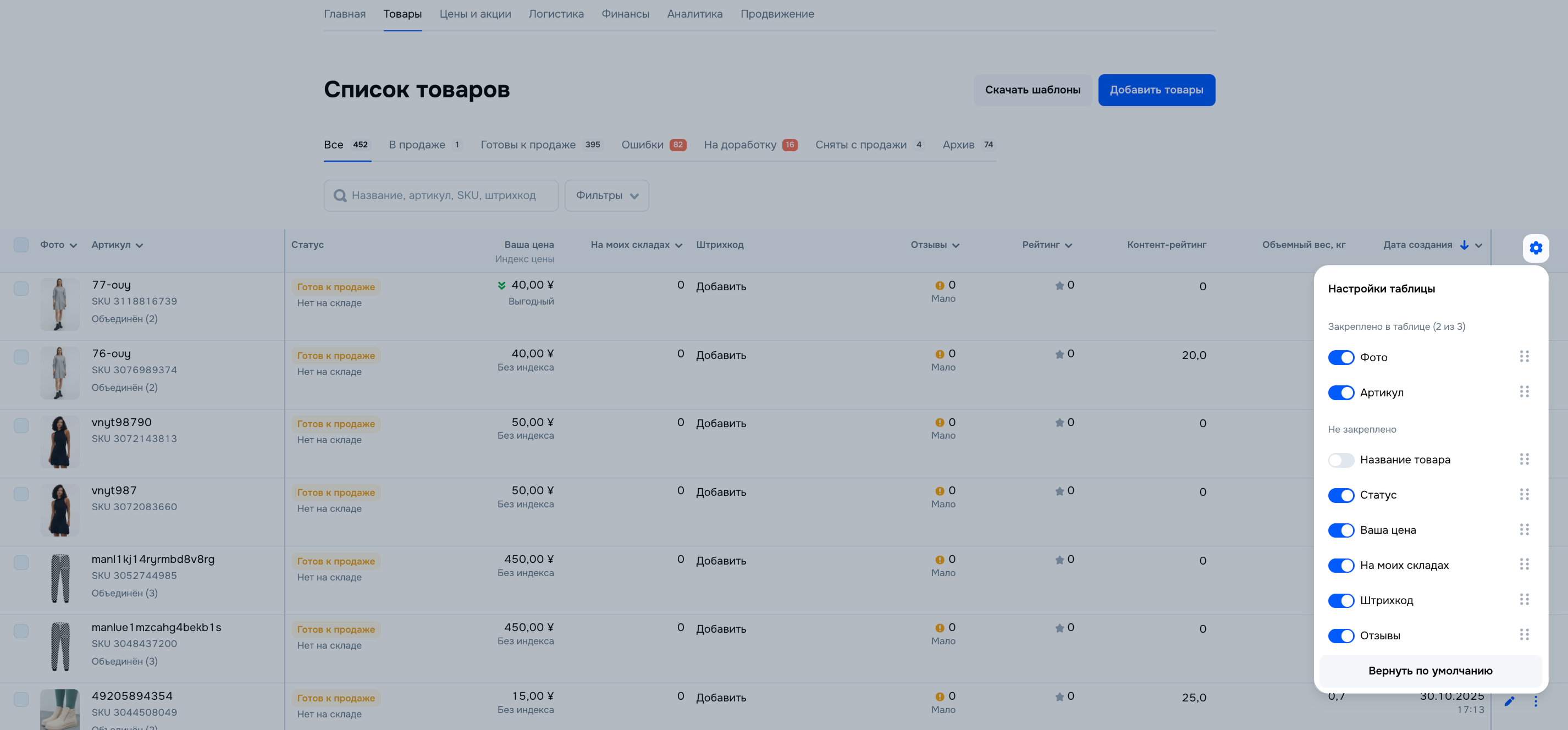Click the blue pencil edit icon
Image resolution: width=1568 pixels, height=730 pixels.
click(1509, 701)
